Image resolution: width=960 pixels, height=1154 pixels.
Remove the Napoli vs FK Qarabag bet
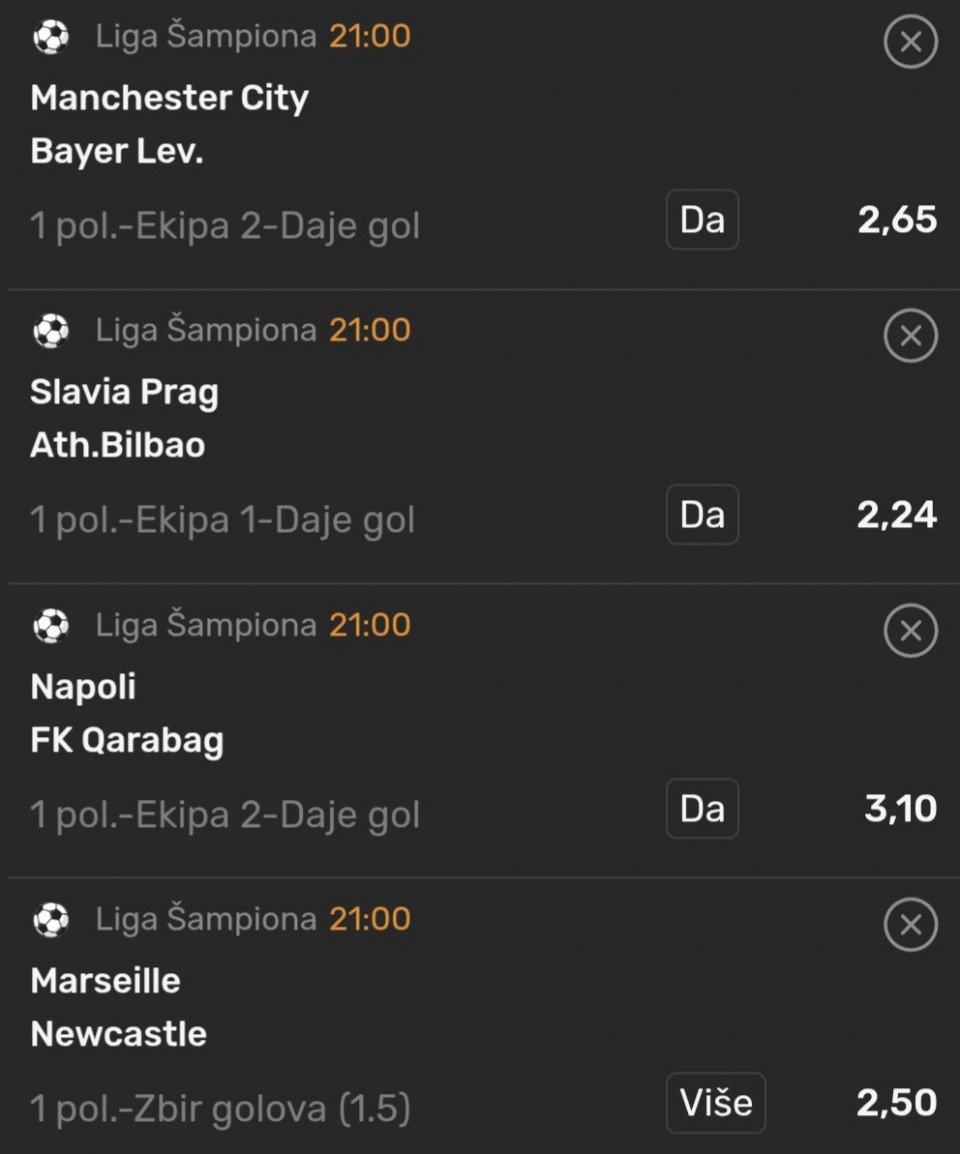tap(910, 631)
